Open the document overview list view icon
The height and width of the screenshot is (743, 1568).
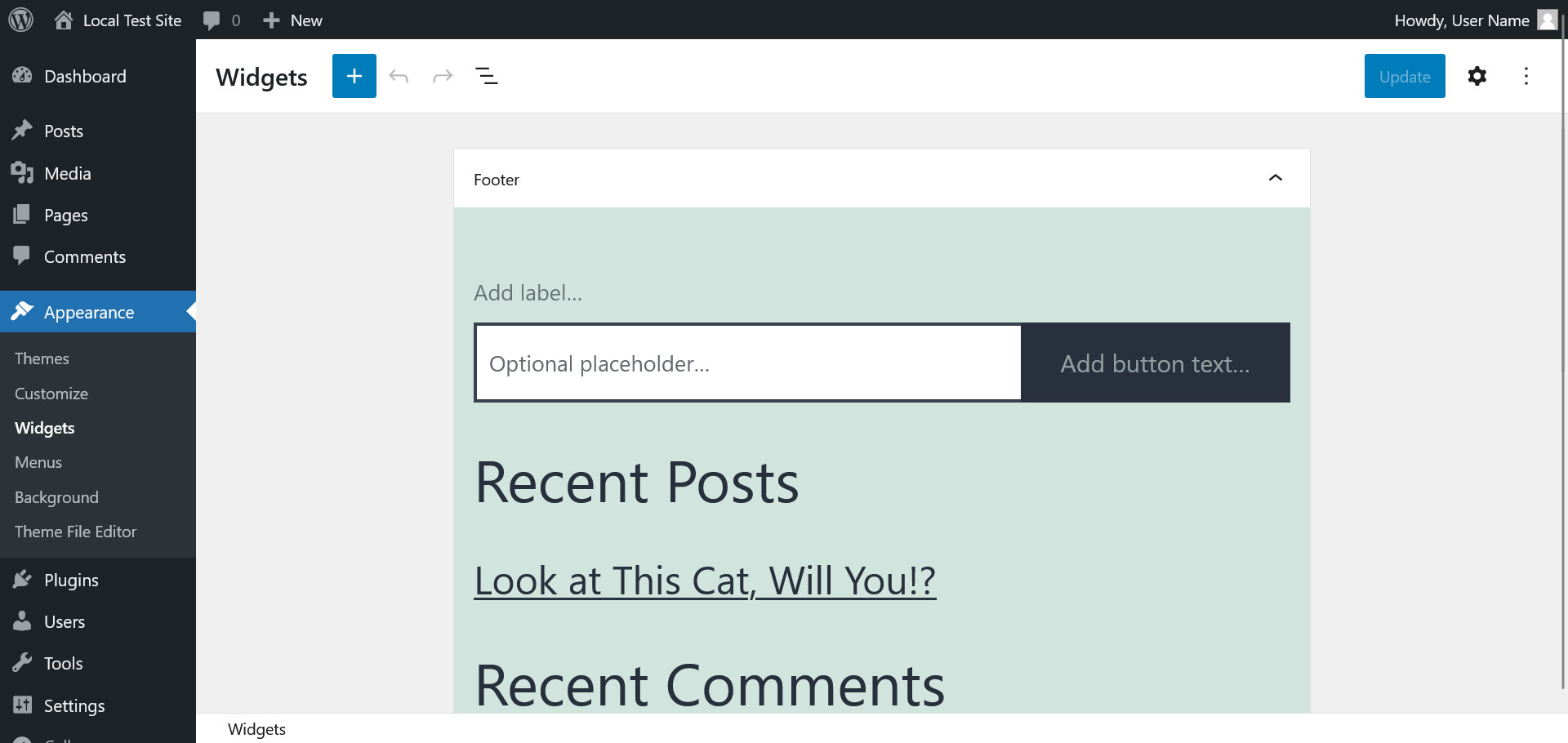click(486, 75)
